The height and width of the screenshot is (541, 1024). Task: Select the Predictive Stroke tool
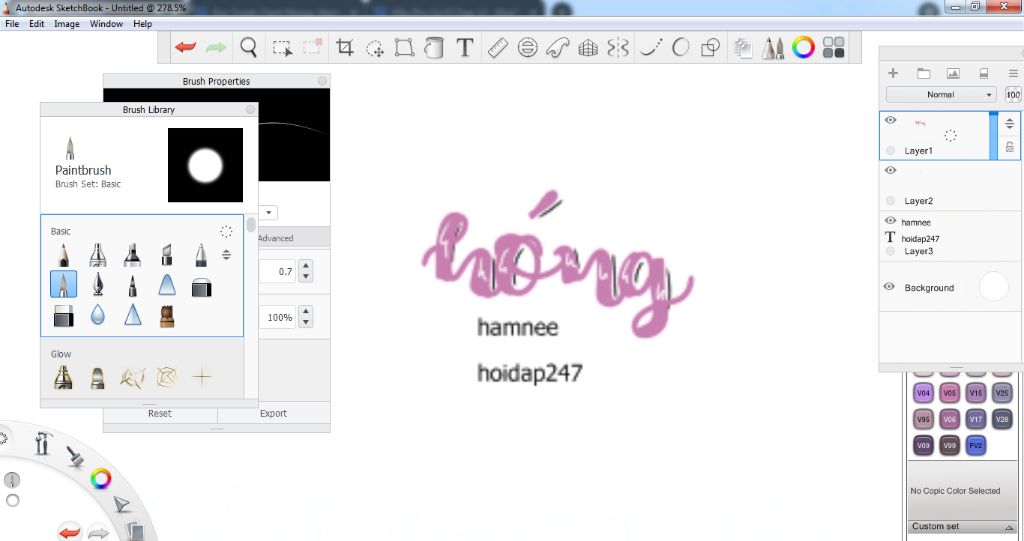(x=680, y=47)
